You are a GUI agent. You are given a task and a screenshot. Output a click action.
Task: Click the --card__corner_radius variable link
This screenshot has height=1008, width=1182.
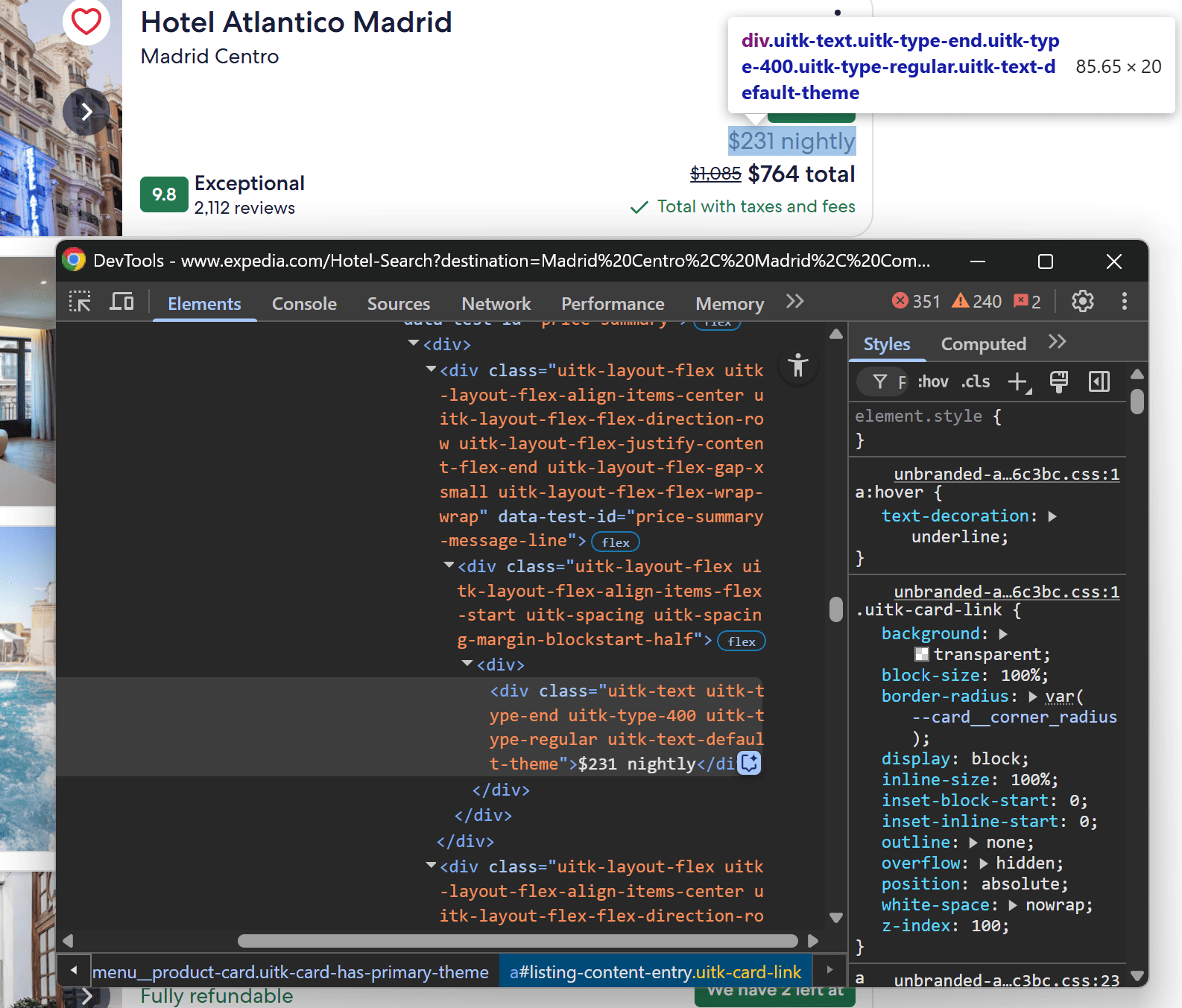[x=1014, y=717]
